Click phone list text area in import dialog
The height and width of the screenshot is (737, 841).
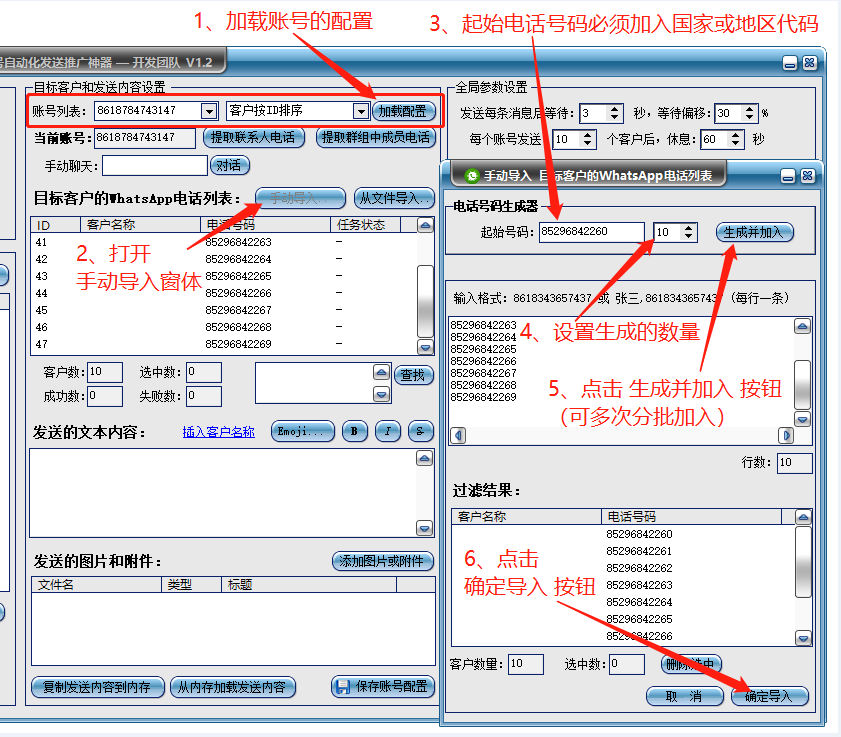tap(621, 372)
